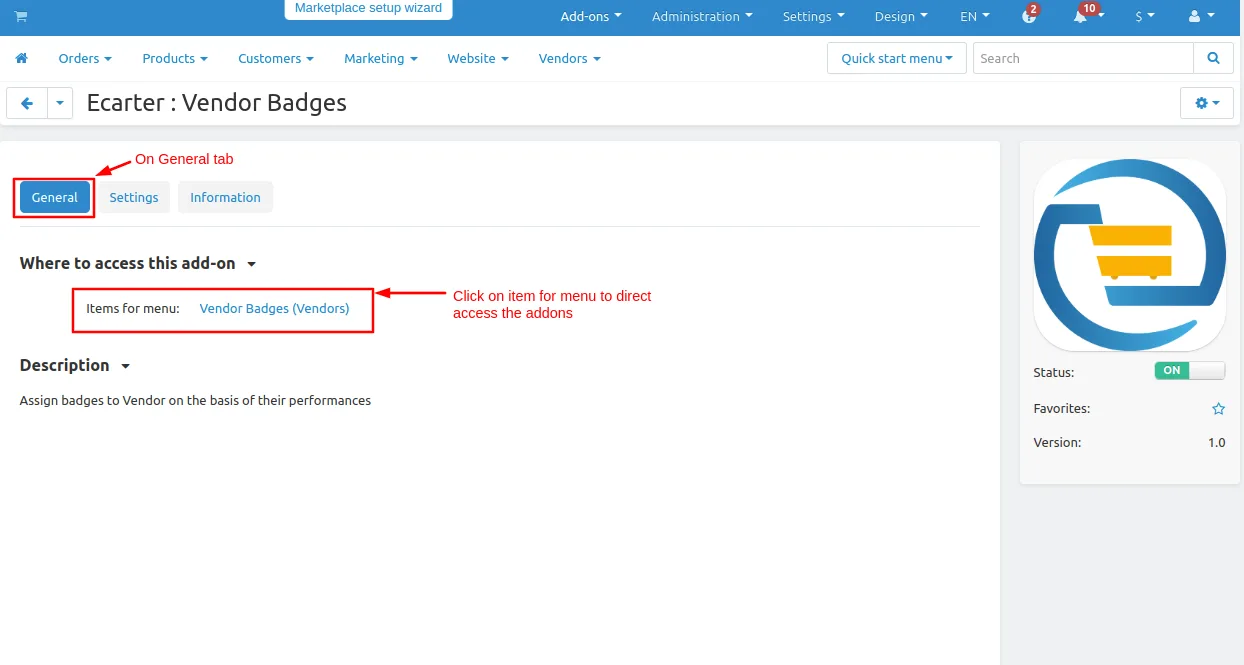This screenshot has height=665, width=1244.
Task: Click the Version 1.0 value
Action: click(1217, 442)
